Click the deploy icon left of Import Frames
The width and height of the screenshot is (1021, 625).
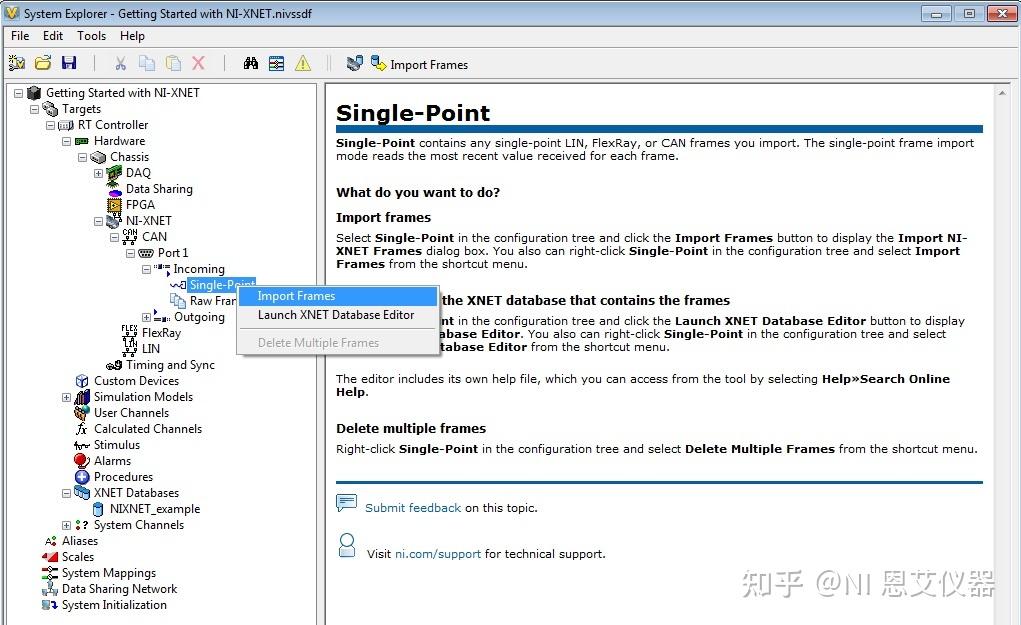pos(355,62)
